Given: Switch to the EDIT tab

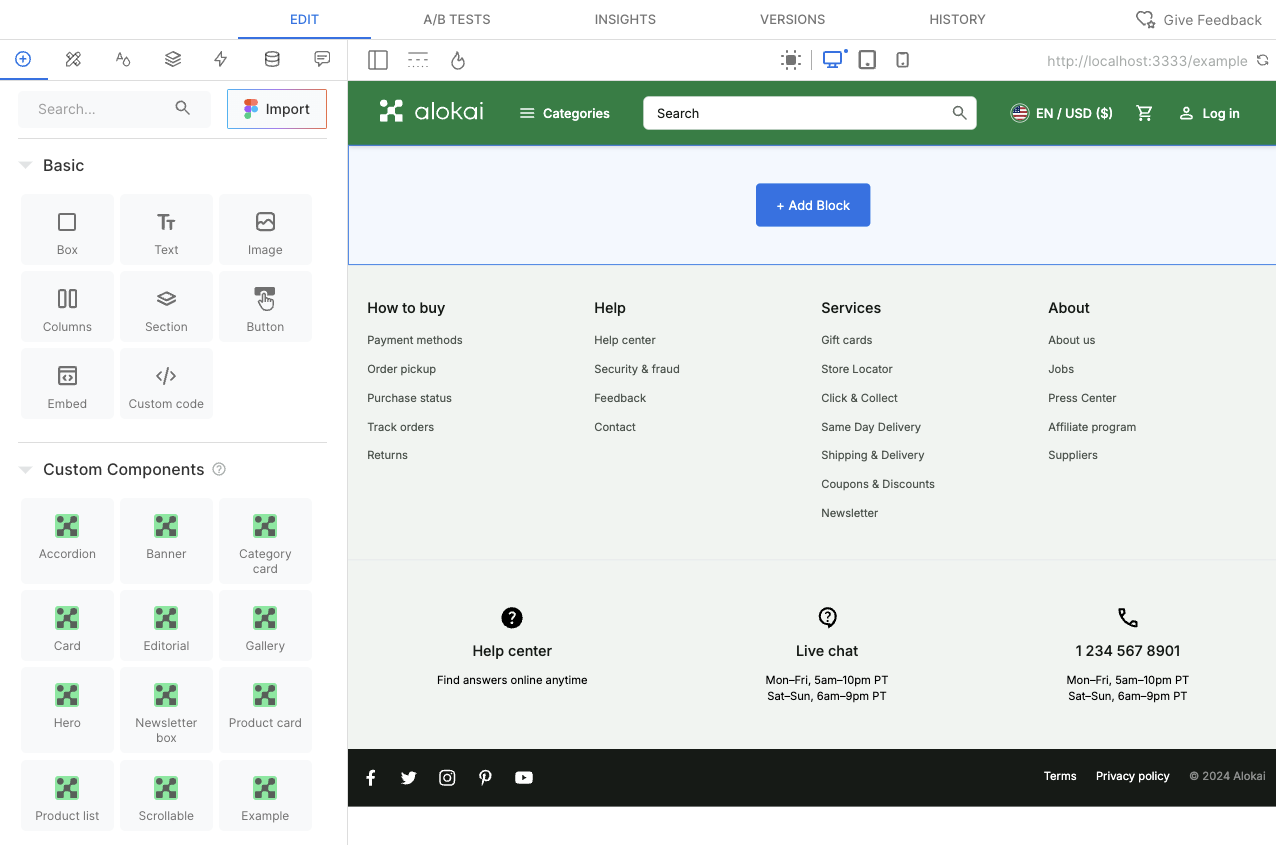Looking at the screenshot, I should coord(304,19).
